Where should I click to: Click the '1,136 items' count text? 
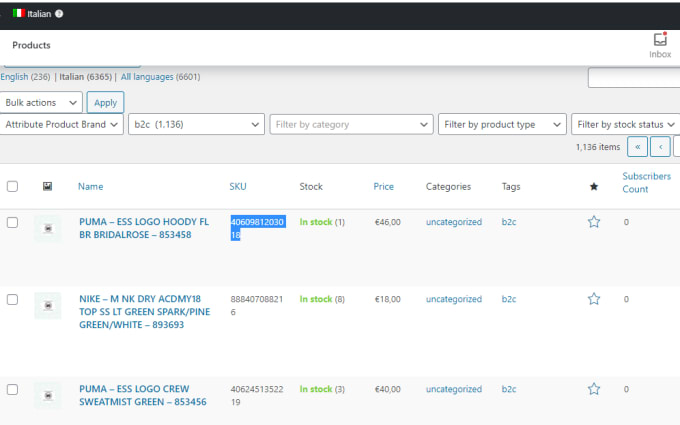598,147
